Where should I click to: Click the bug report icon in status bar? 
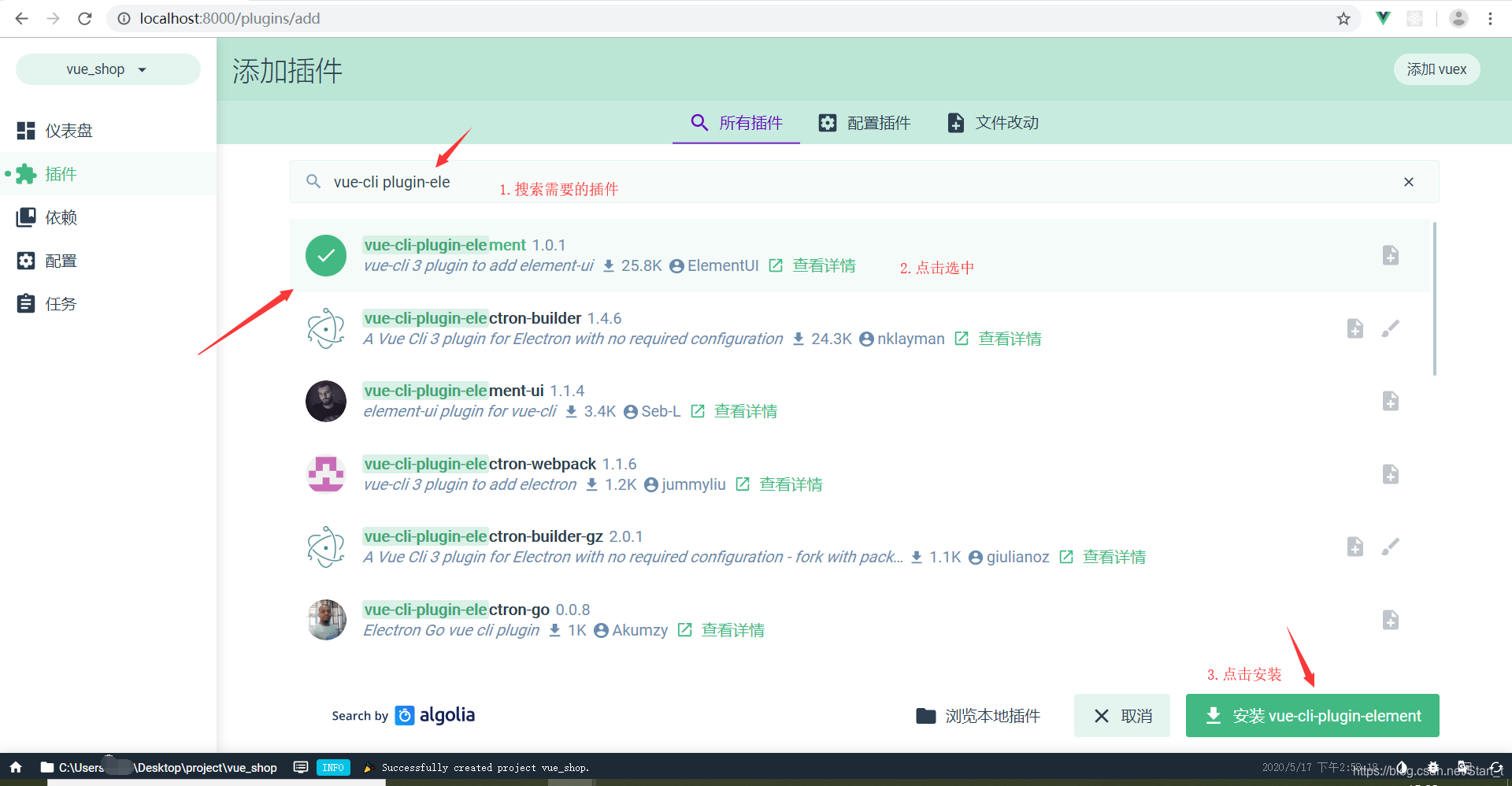pyautogui.click(x=1433, y=768)
